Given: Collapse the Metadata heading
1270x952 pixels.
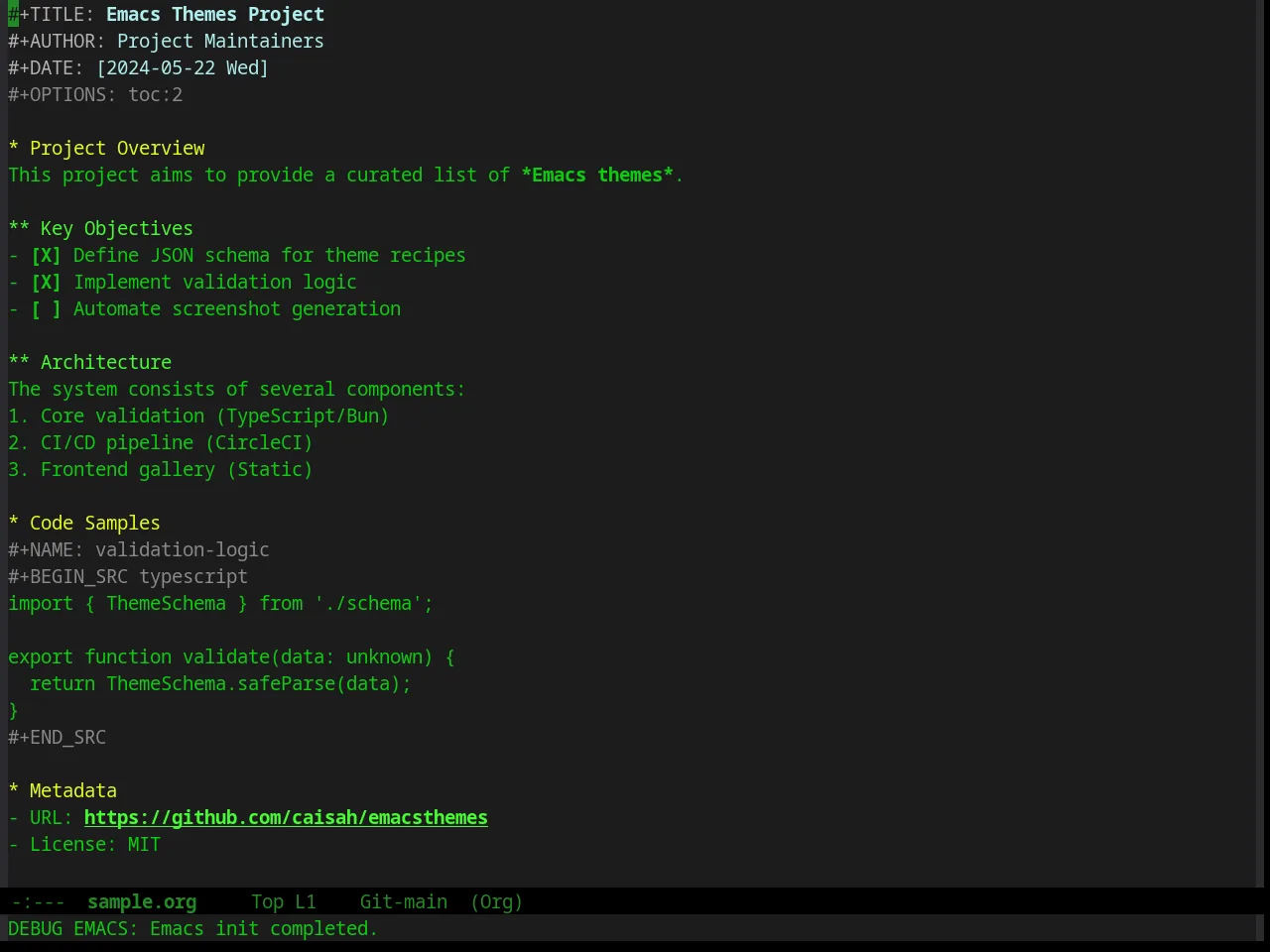Looking at the screenshot, I should [x=63, y=791].
